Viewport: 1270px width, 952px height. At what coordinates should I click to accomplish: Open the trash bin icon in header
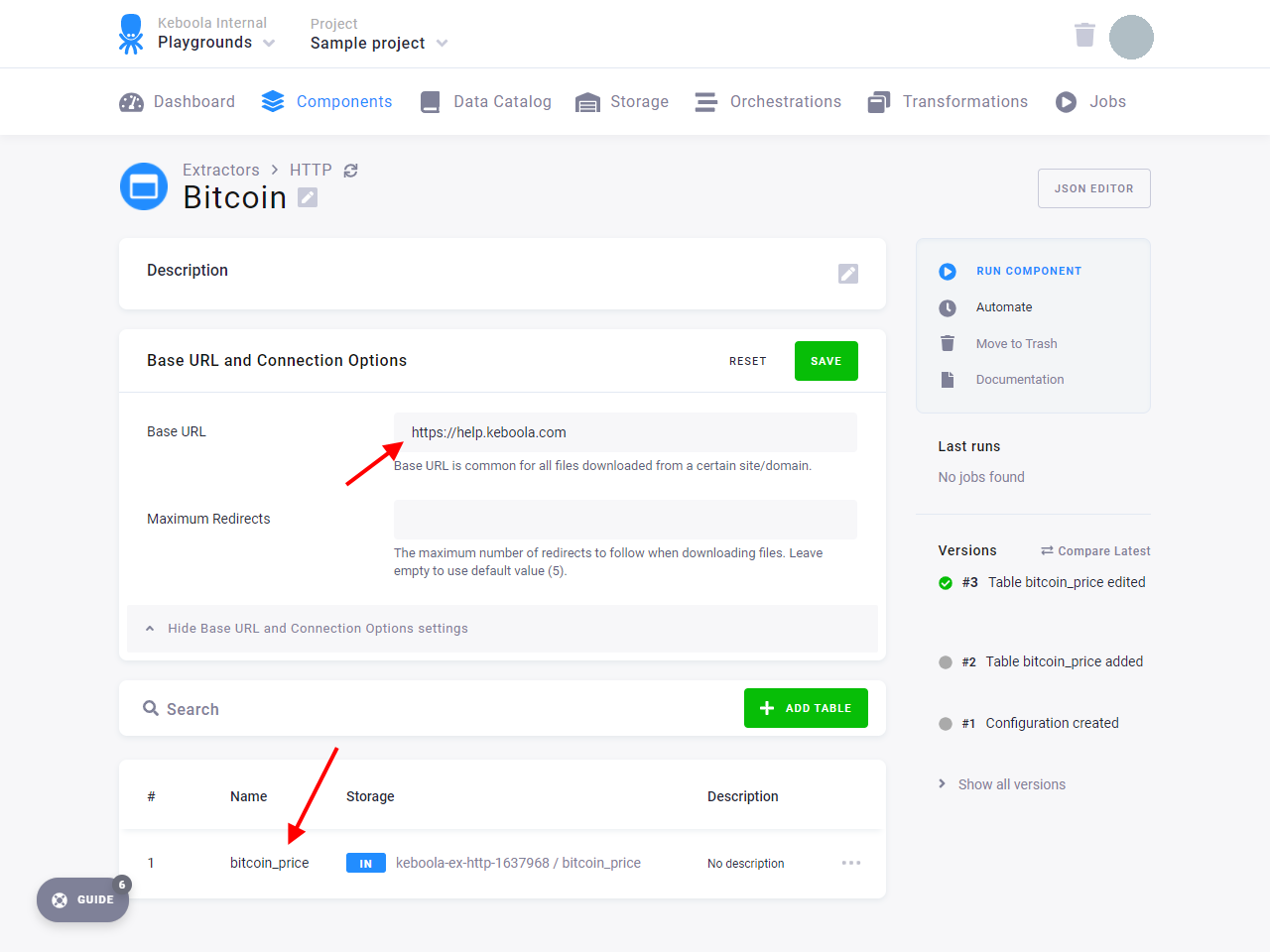1084,35
